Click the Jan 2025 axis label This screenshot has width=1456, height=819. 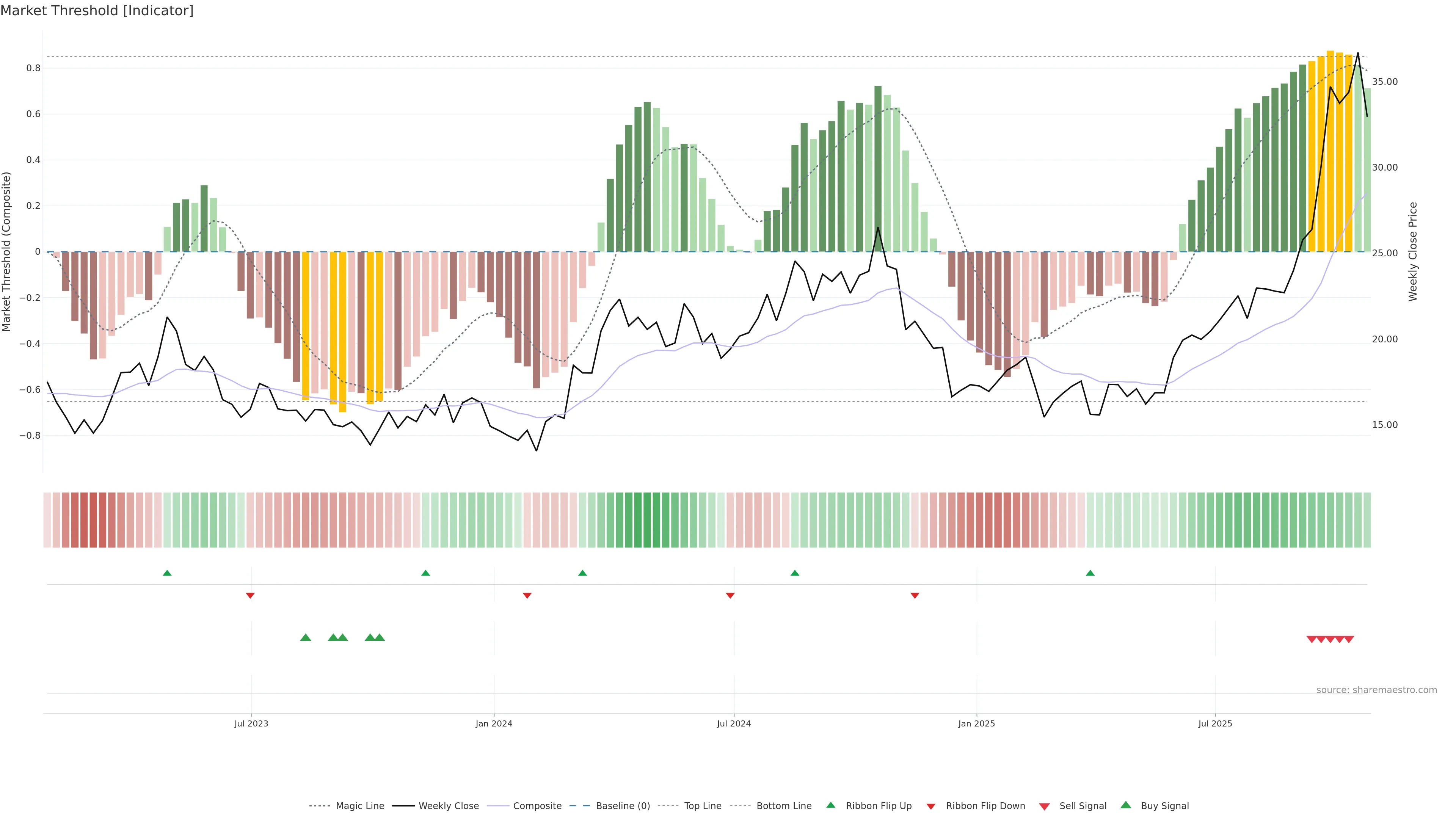click(976, 723)
